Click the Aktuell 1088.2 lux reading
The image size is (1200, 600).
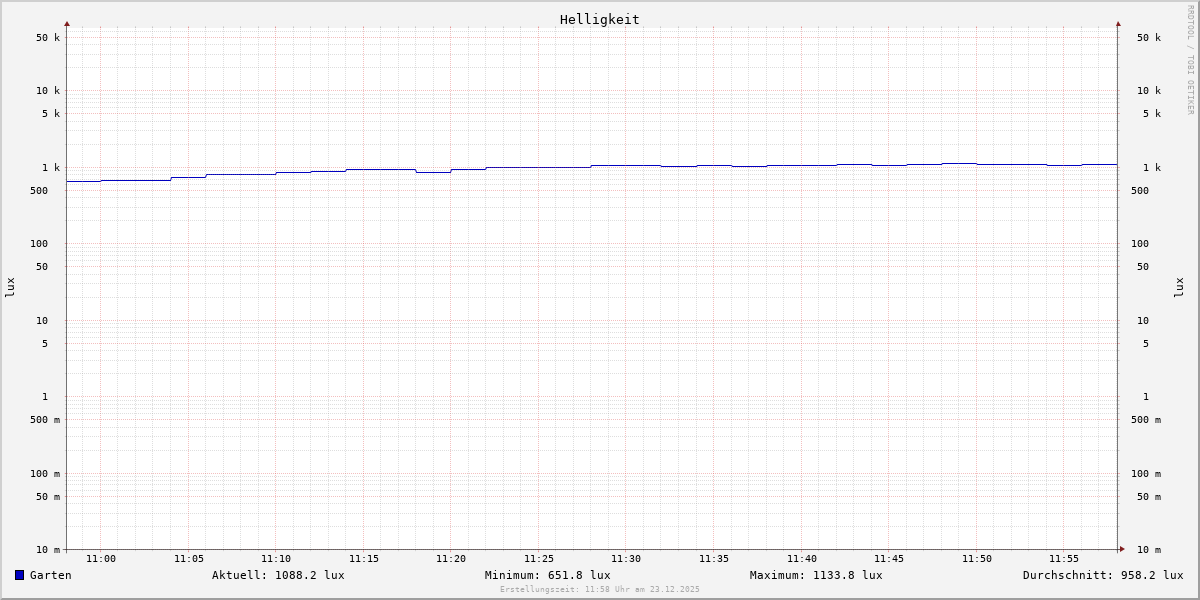[278, 575]
